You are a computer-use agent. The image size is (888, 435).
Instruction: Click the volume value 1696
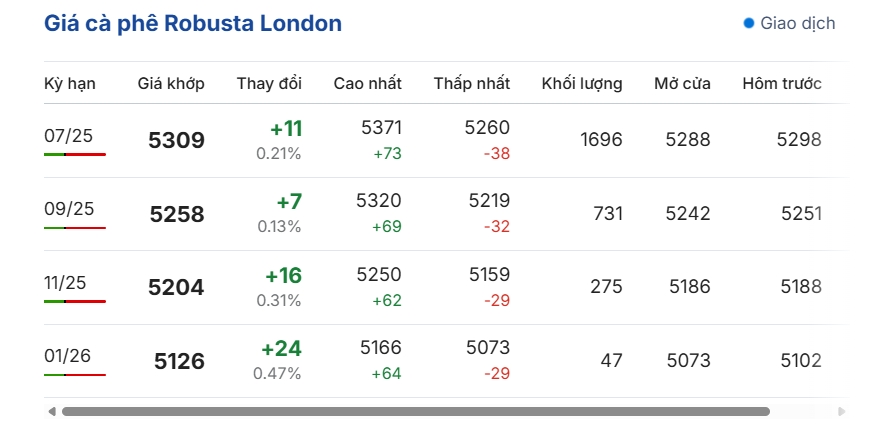601,140
